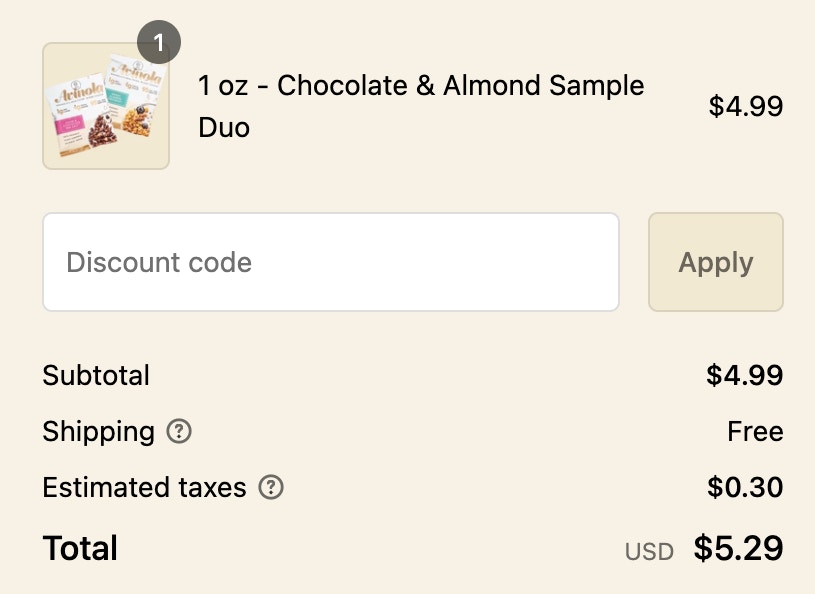This screenshot has height=594, width=815.
Task: Click the bold Total label
Action: [x=80, y=548]
